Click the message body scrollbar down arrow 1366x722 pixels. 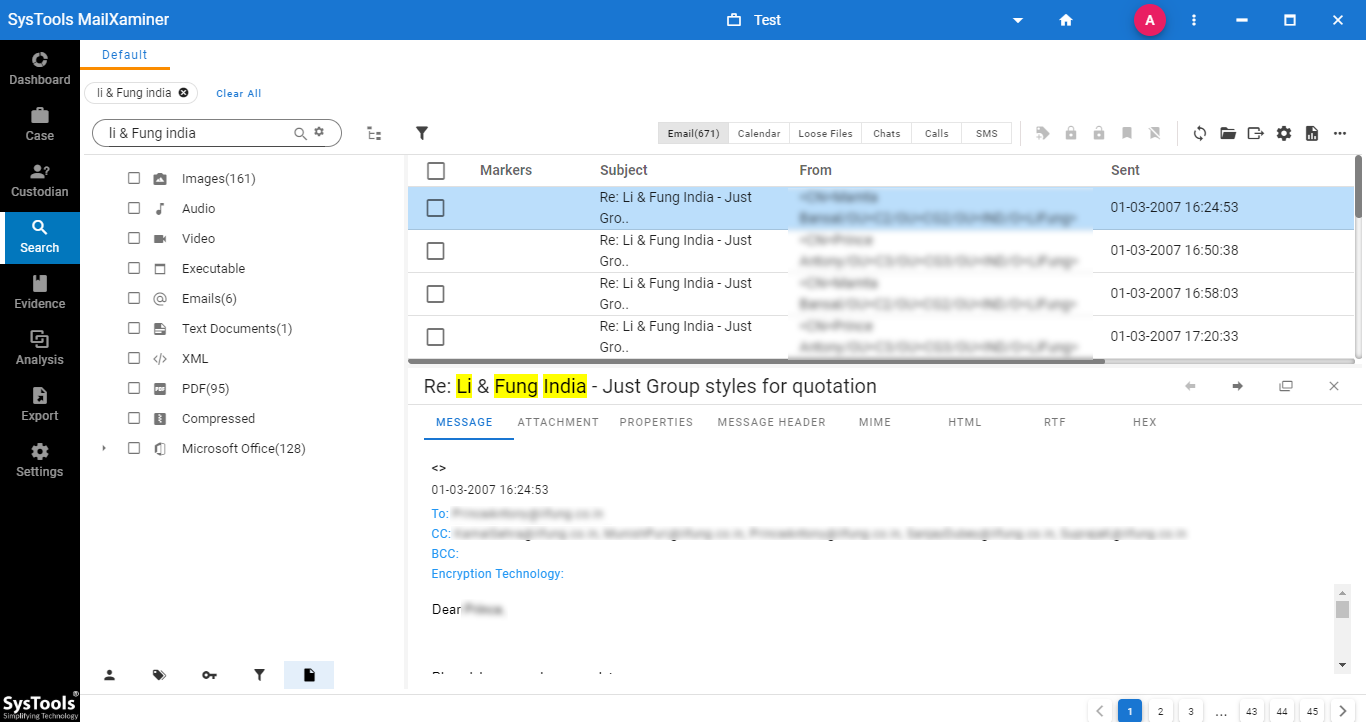coord(1342,665)
